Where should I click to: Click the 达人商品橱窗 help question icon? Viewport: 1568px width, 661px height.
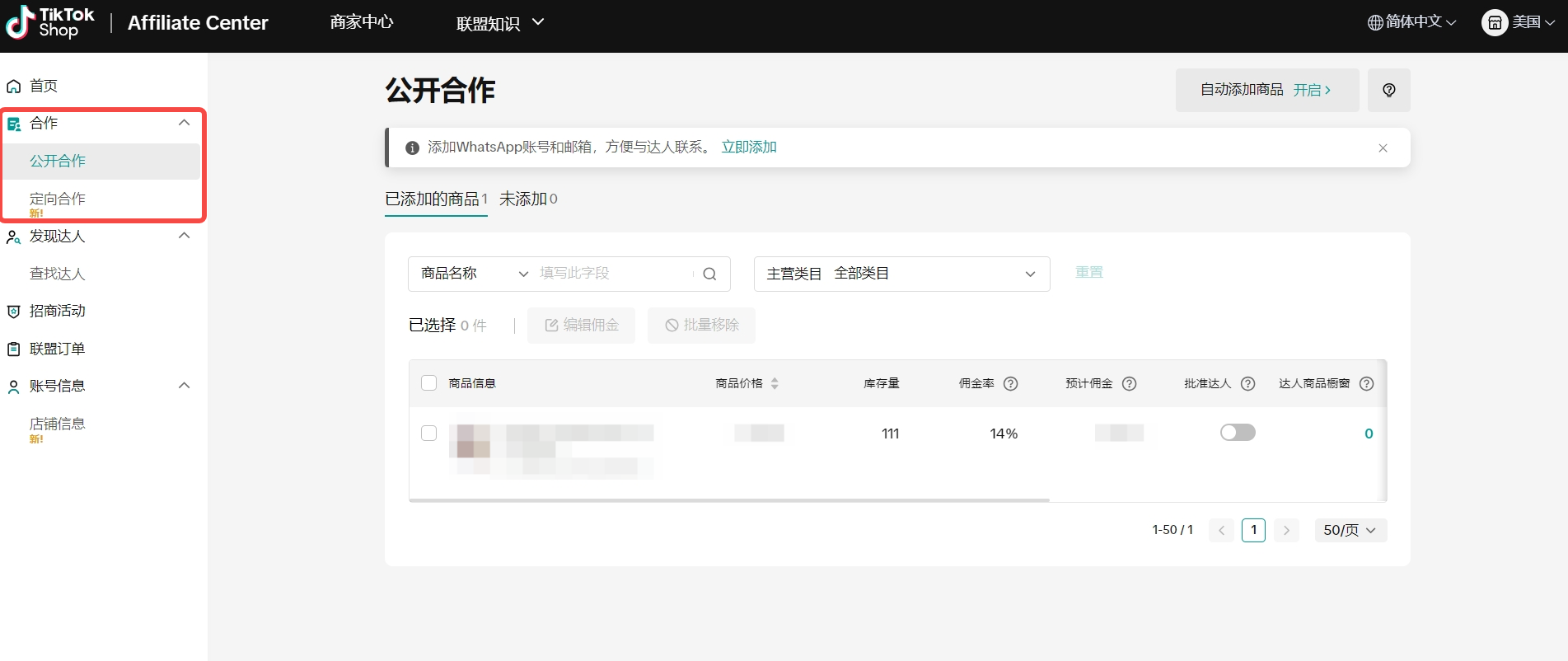click(x=1366, y=383)
